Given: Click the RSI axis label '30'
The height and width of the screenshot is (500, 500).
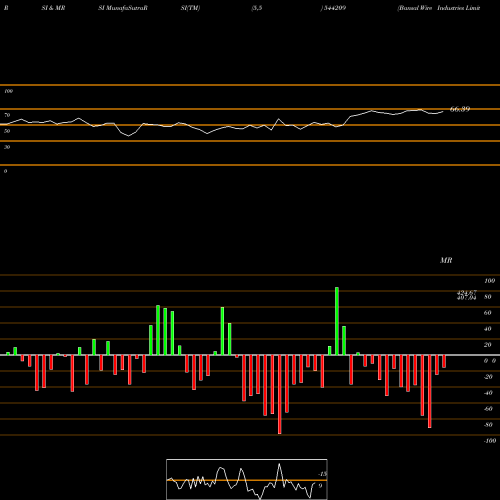Looking at the screenshot, I should pos(7,147).
